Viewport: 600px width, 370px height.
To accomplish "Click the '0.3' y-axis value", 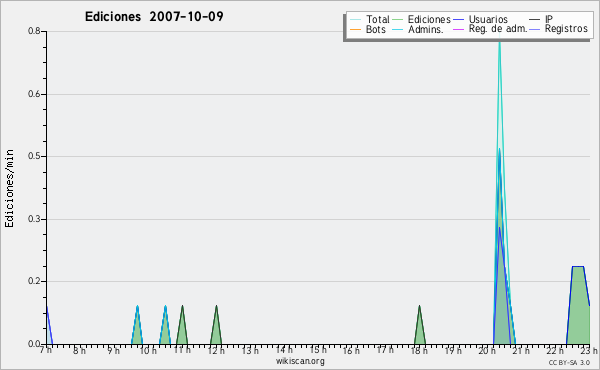I will [34, 219].
